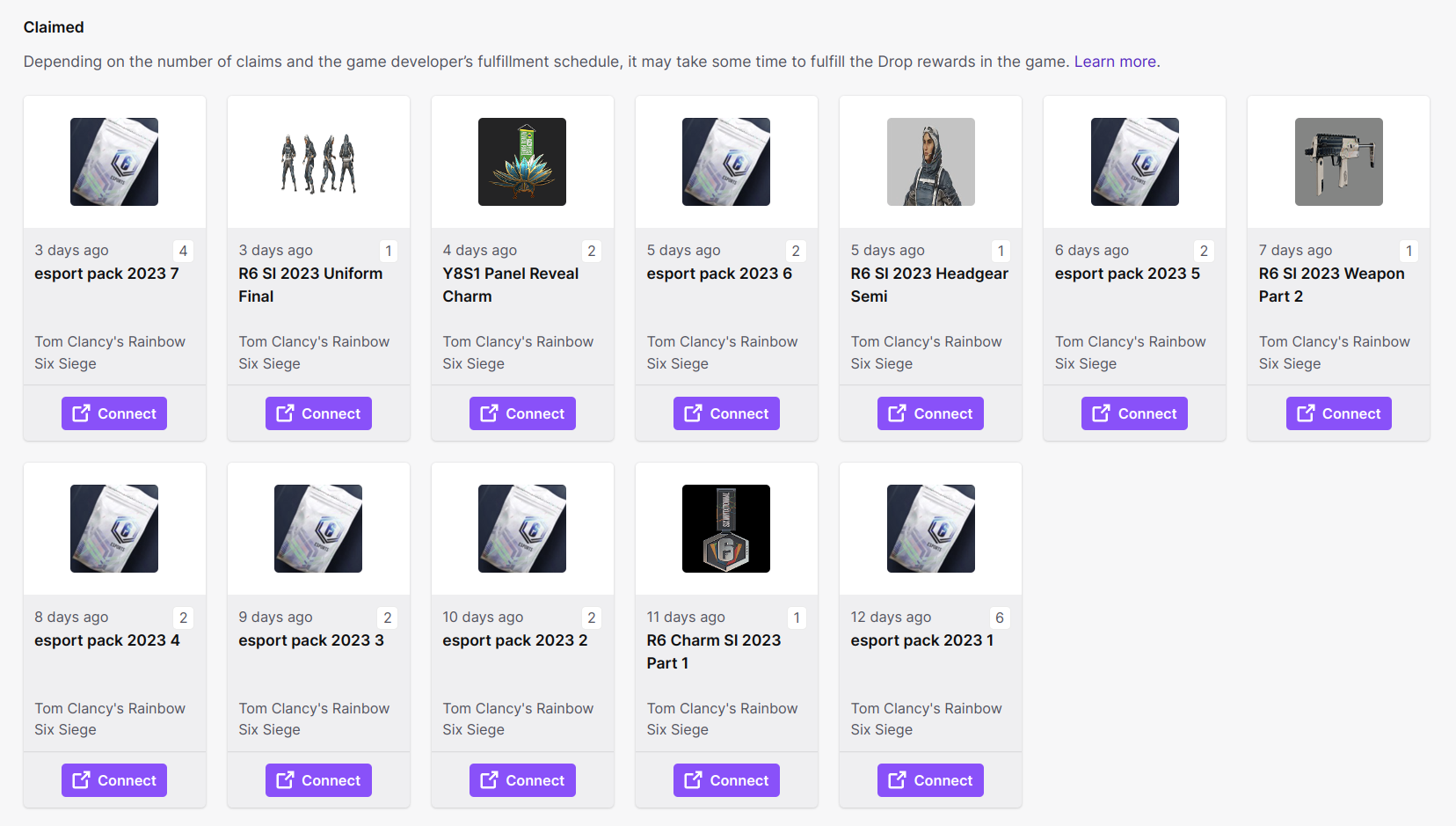Click Connect under Y8S1 Panel Reveal Charm
The height and width of the screenshot is (826, 1456).
522,413
